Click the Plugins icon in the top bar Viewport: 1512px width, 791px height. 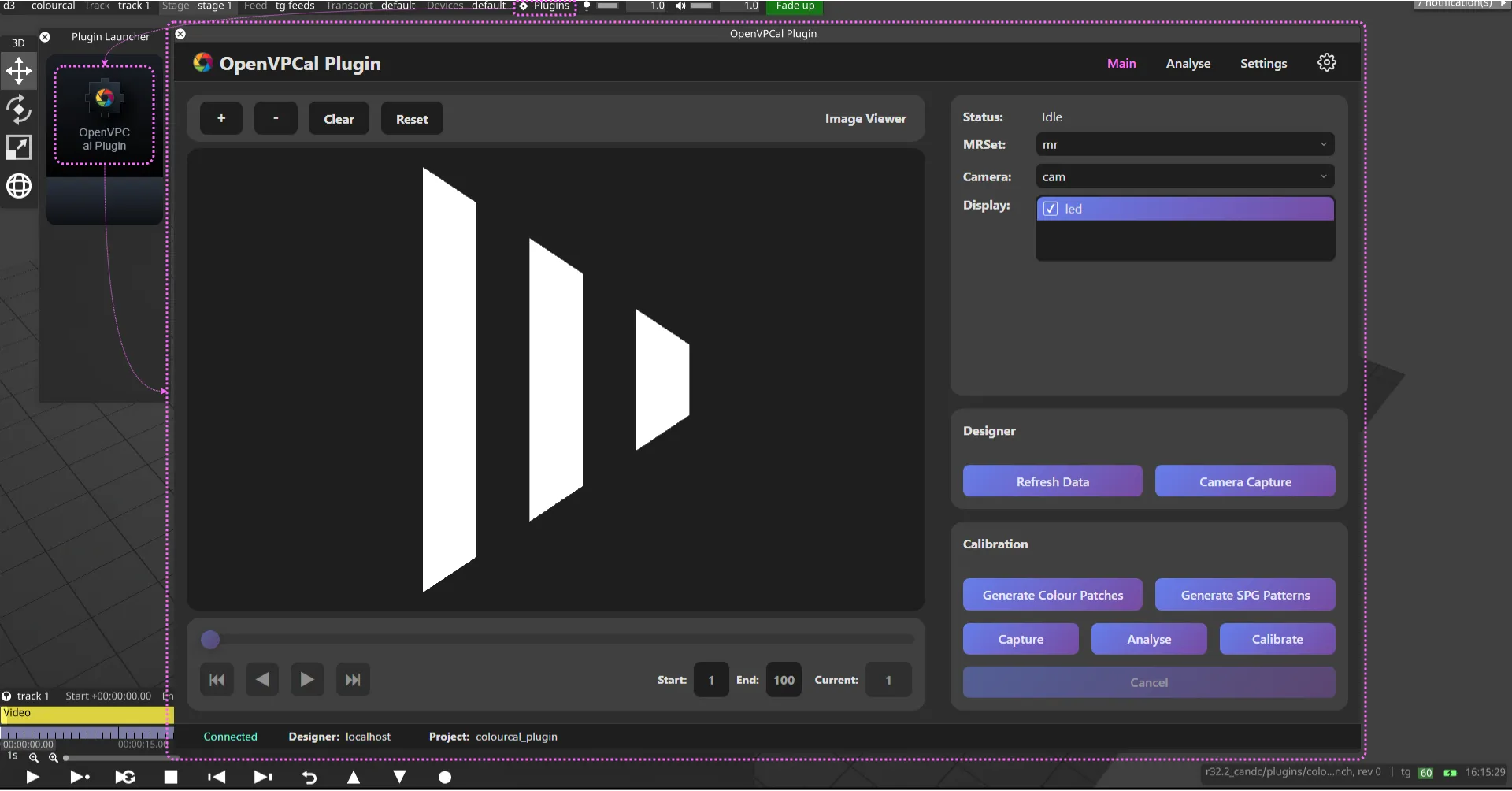(522, 6)
